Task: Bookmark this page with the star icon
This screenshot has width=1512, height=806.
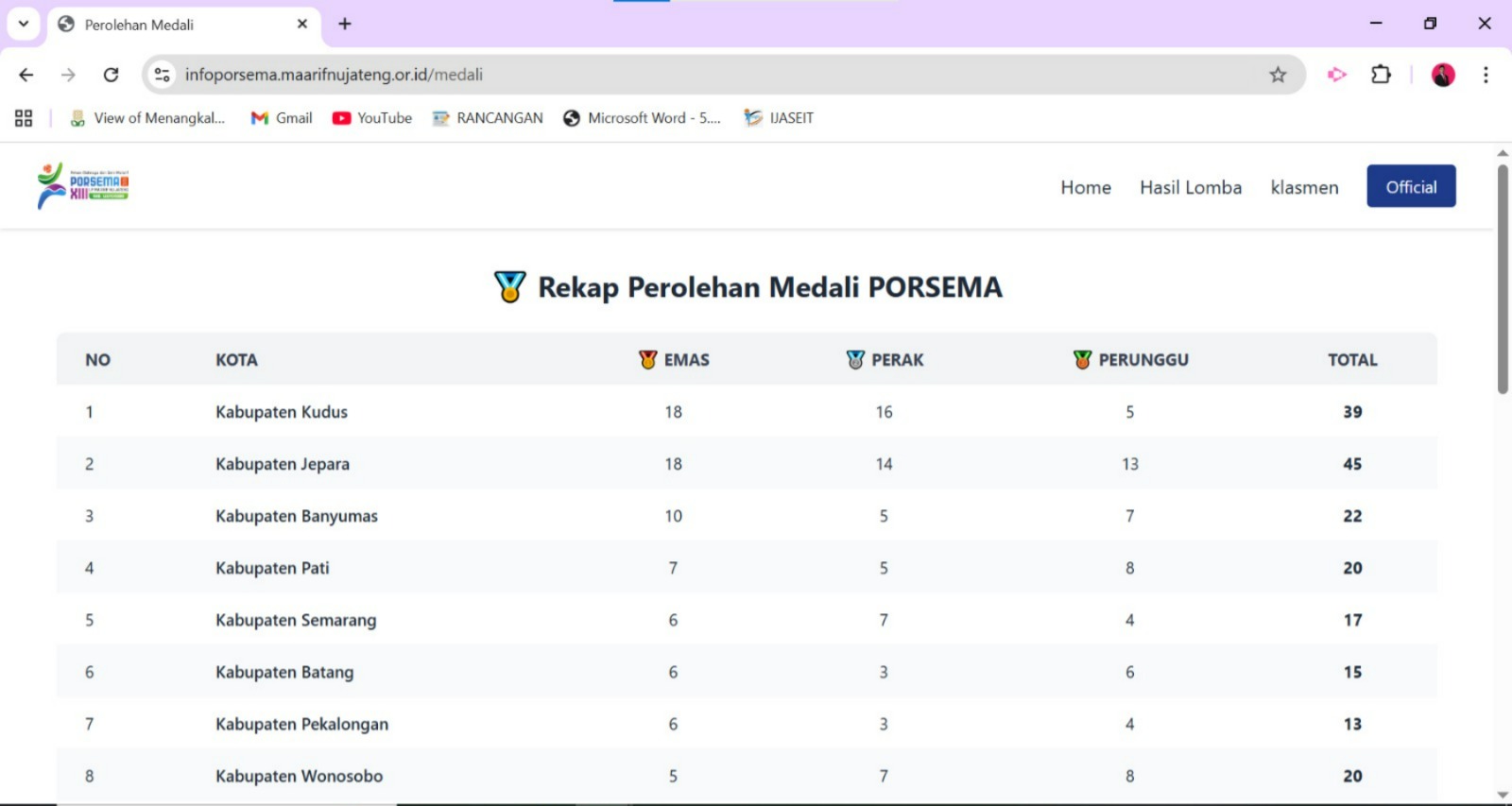Action: pyautogui.click(x=1278, y=75)
